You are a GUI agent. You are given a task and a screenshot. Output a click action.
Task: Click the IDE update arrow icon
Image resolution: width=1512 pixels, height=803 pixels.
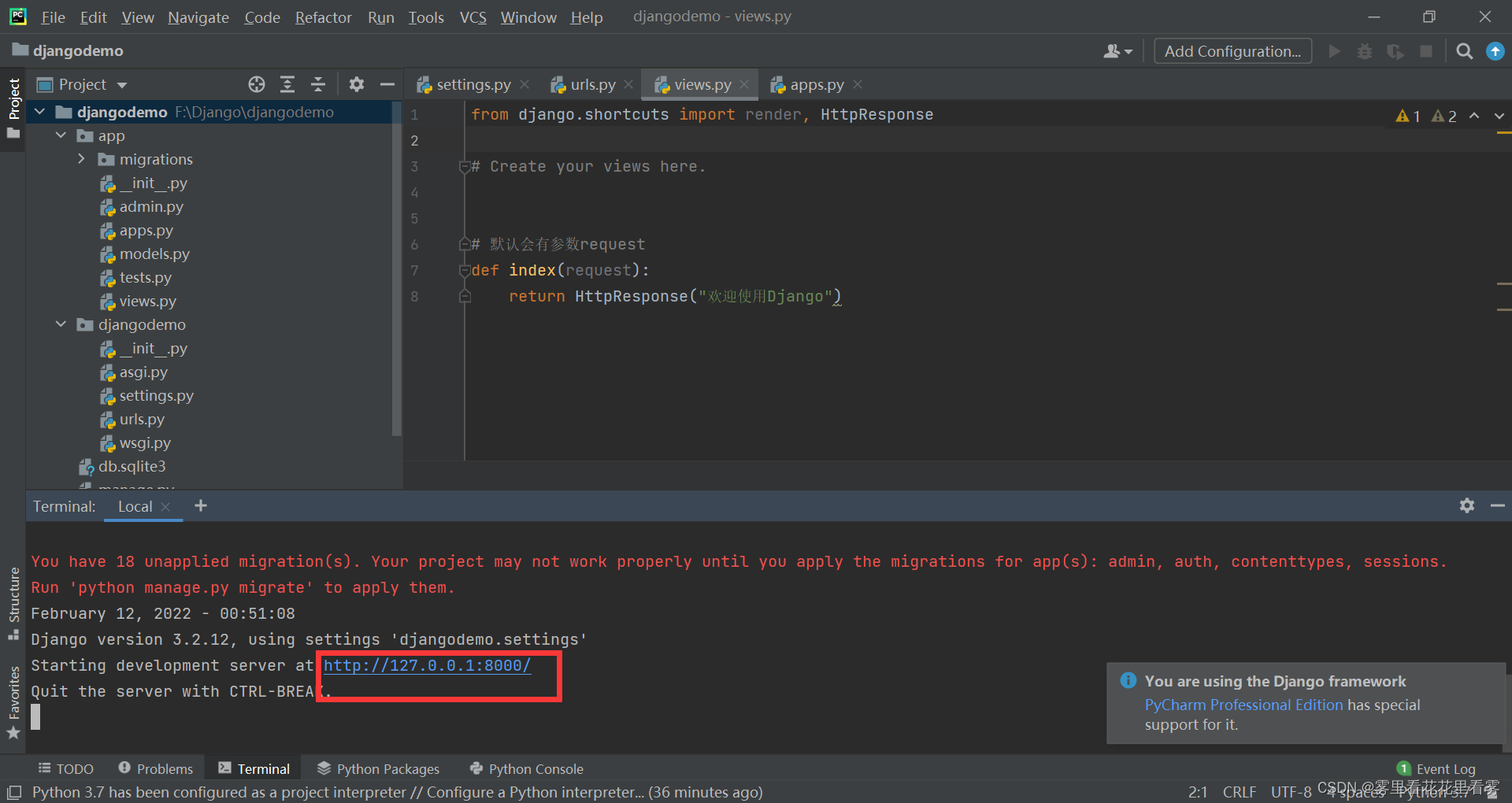[x=1495, y=51]
